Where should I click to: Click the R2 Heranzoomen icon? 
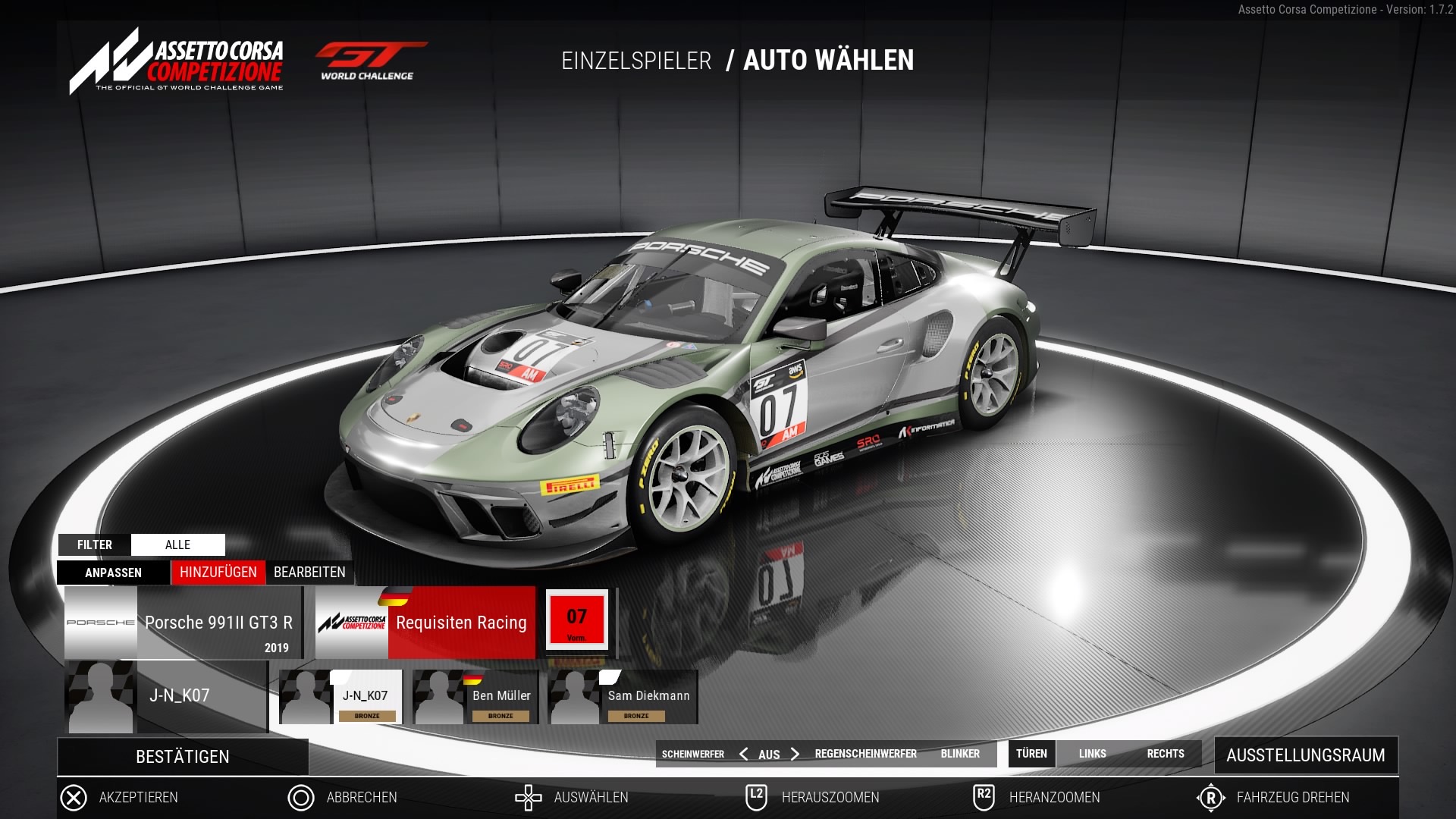tap(984, 797)
